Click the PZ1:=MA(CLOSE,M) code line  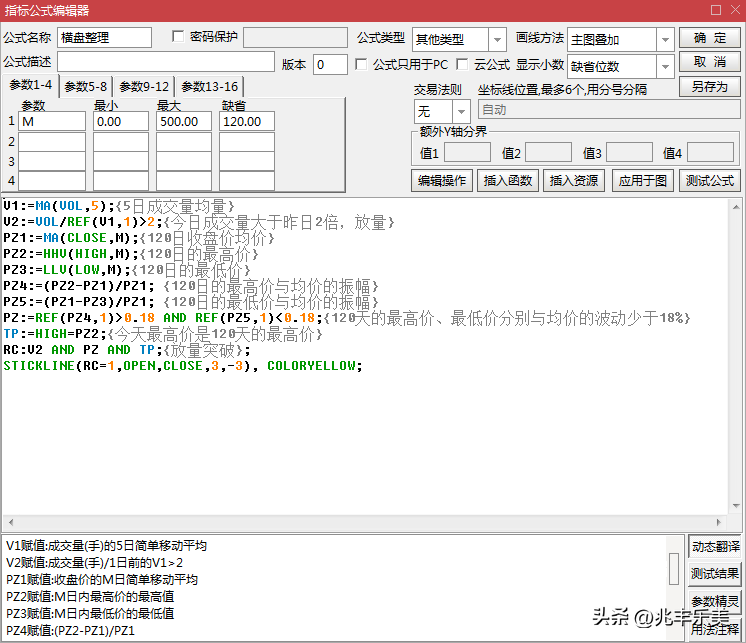coord(139,238)
